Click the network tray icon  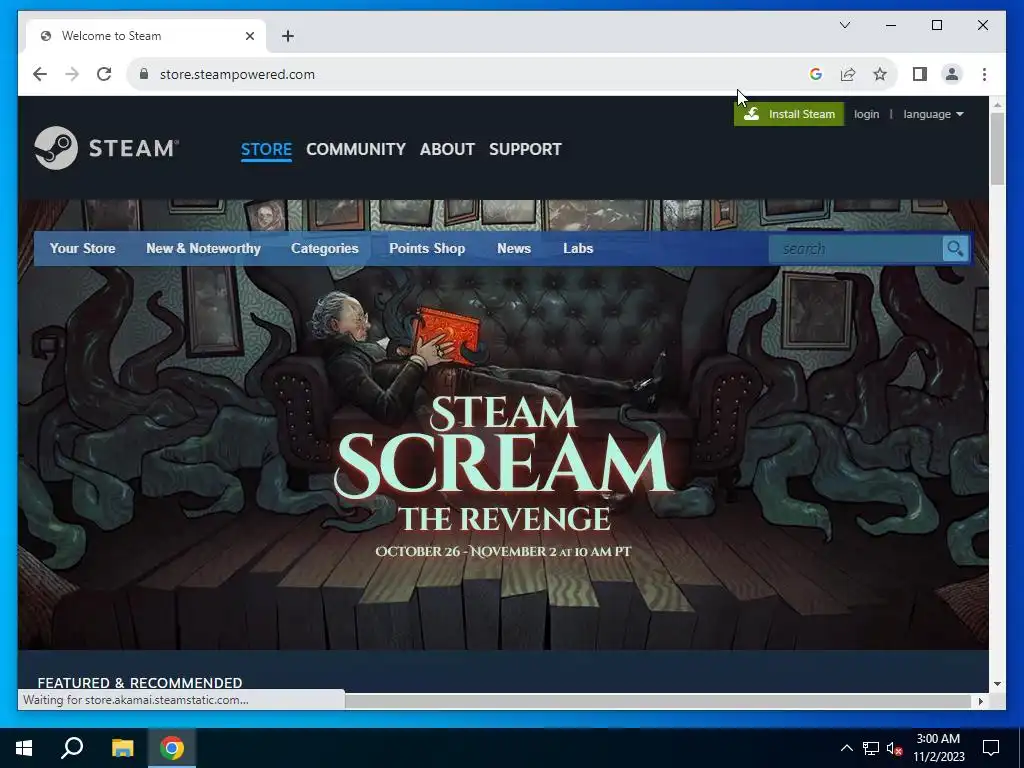[871, 748]
